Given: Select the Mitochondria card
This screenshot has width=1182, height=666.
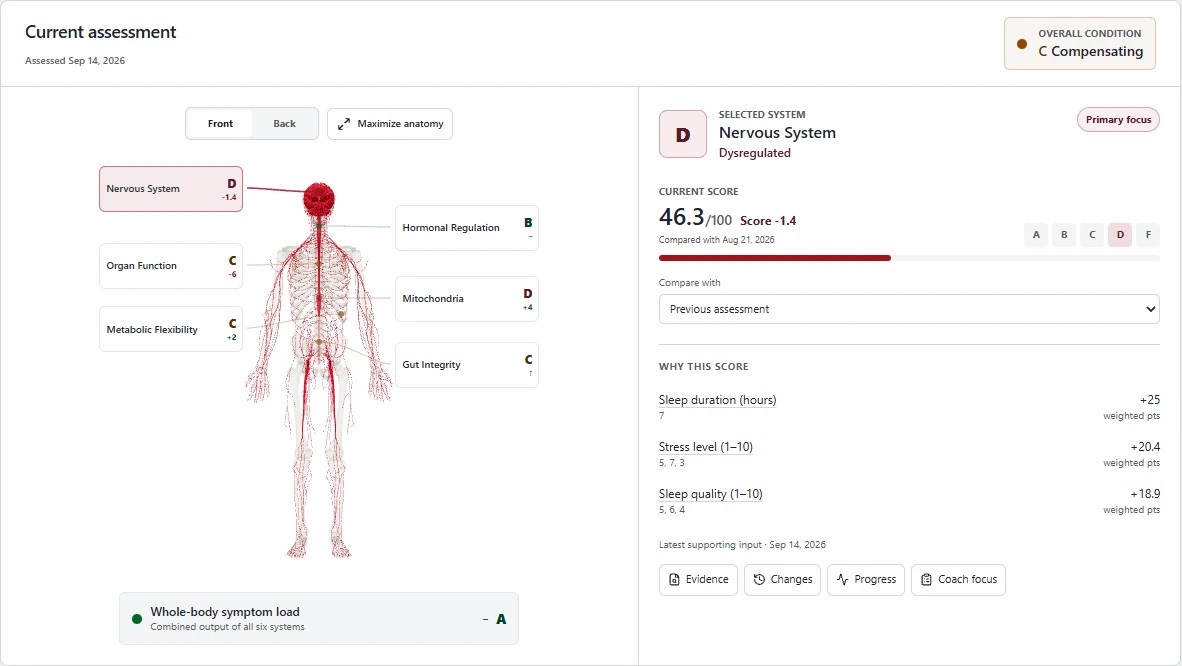Looking at the screenshot, I should click(x=467, y=299).
